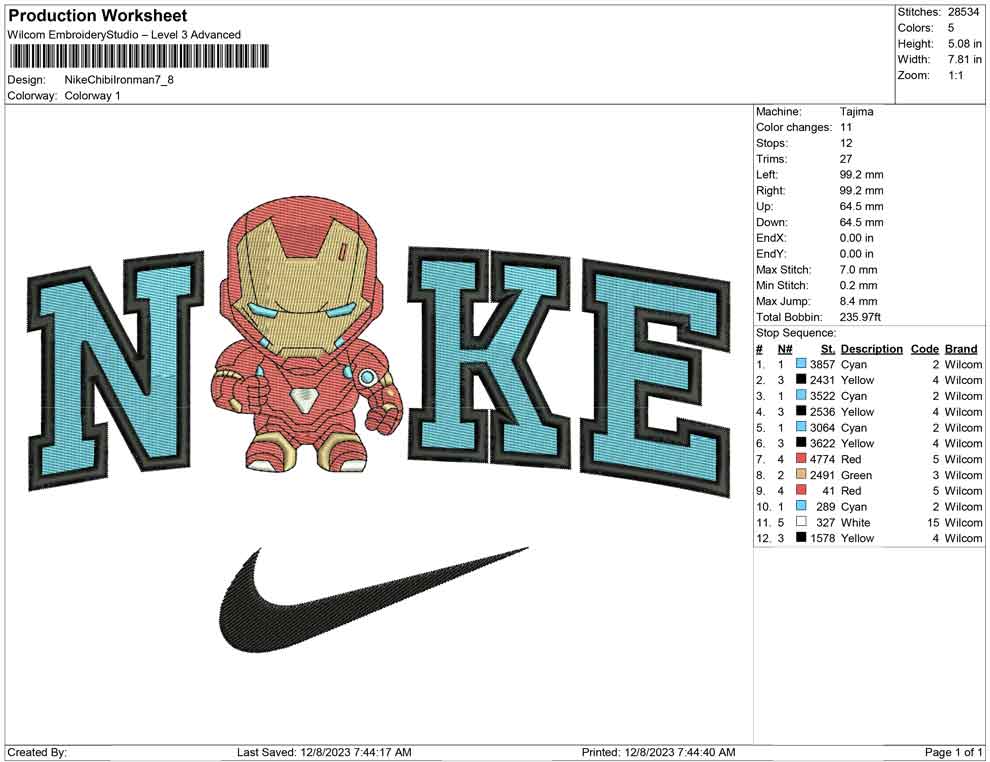Click the embroidered letter K
The width and height of the screenshot is (990, 762).
[x=489, y=357]
